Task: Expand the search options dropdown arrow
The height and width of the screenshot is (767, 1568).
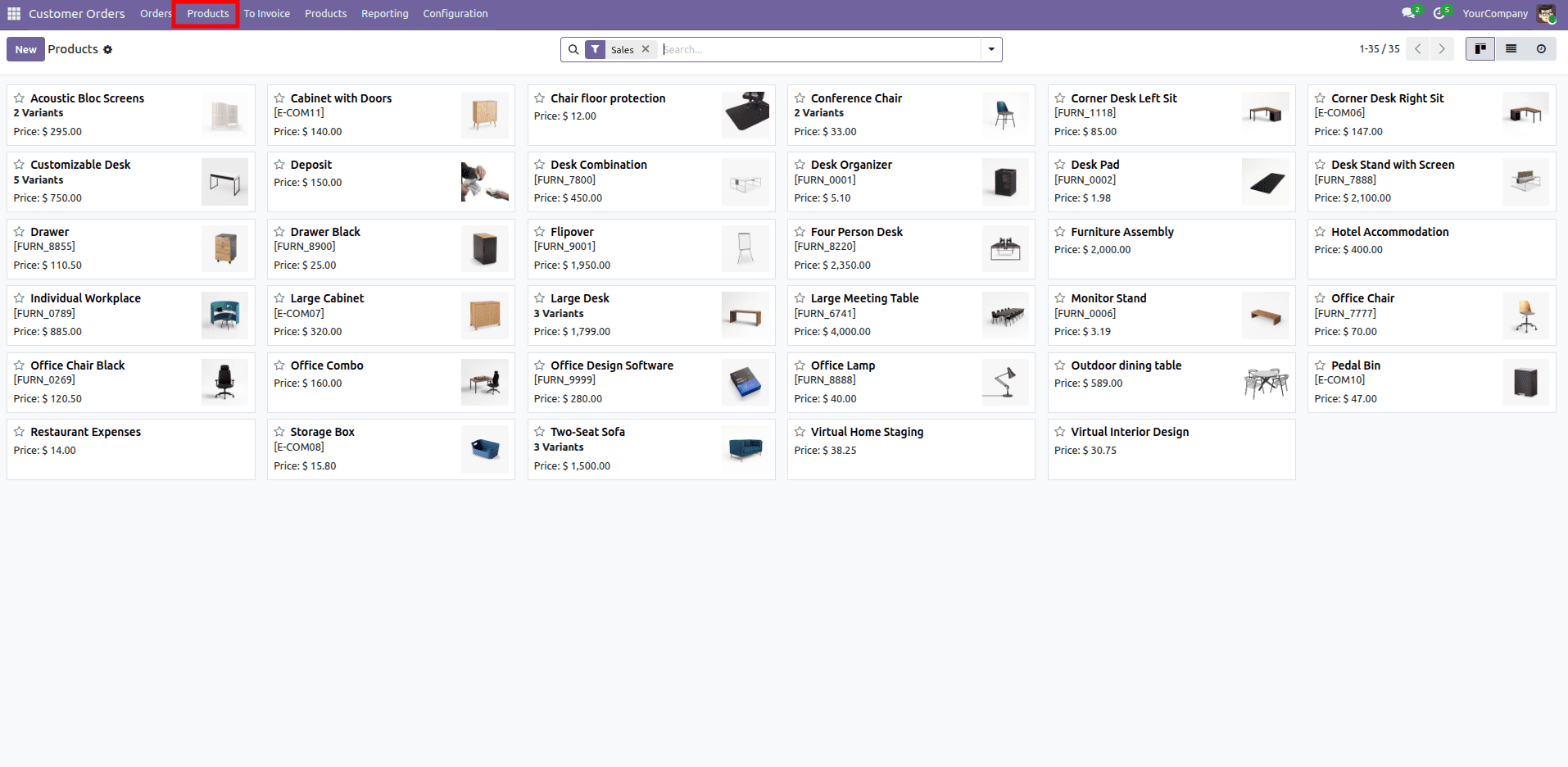Action: point(990,49)
